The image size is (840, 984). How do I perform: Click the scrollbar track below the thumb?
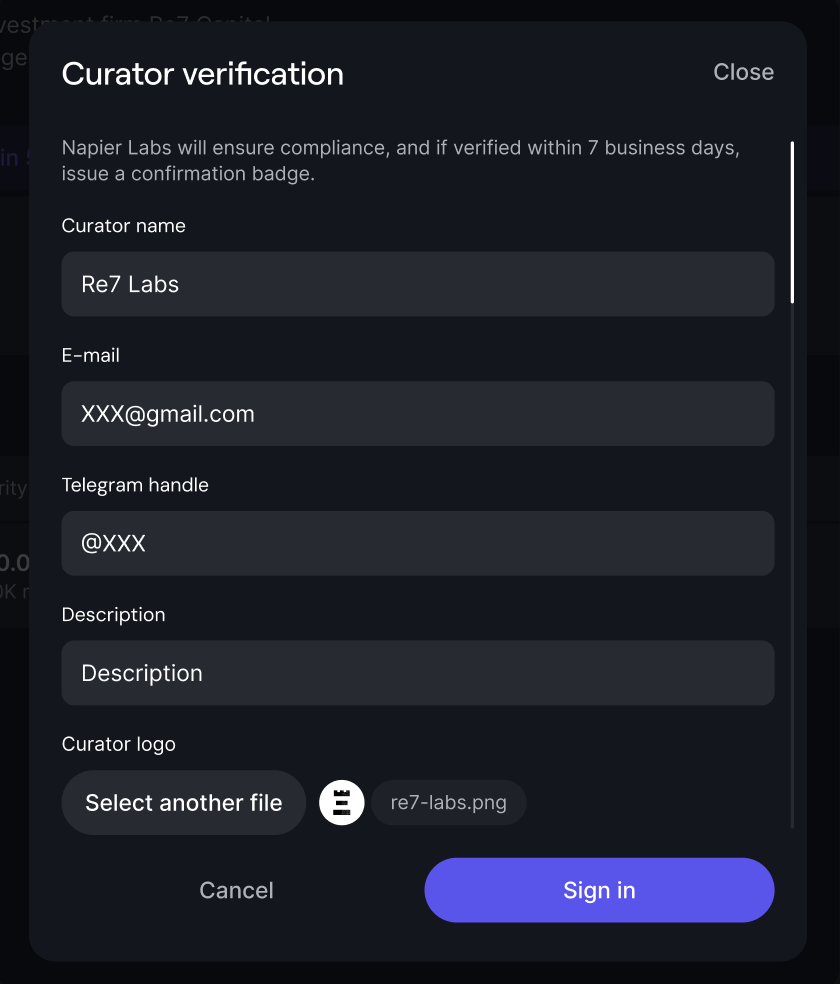[792, 560]
